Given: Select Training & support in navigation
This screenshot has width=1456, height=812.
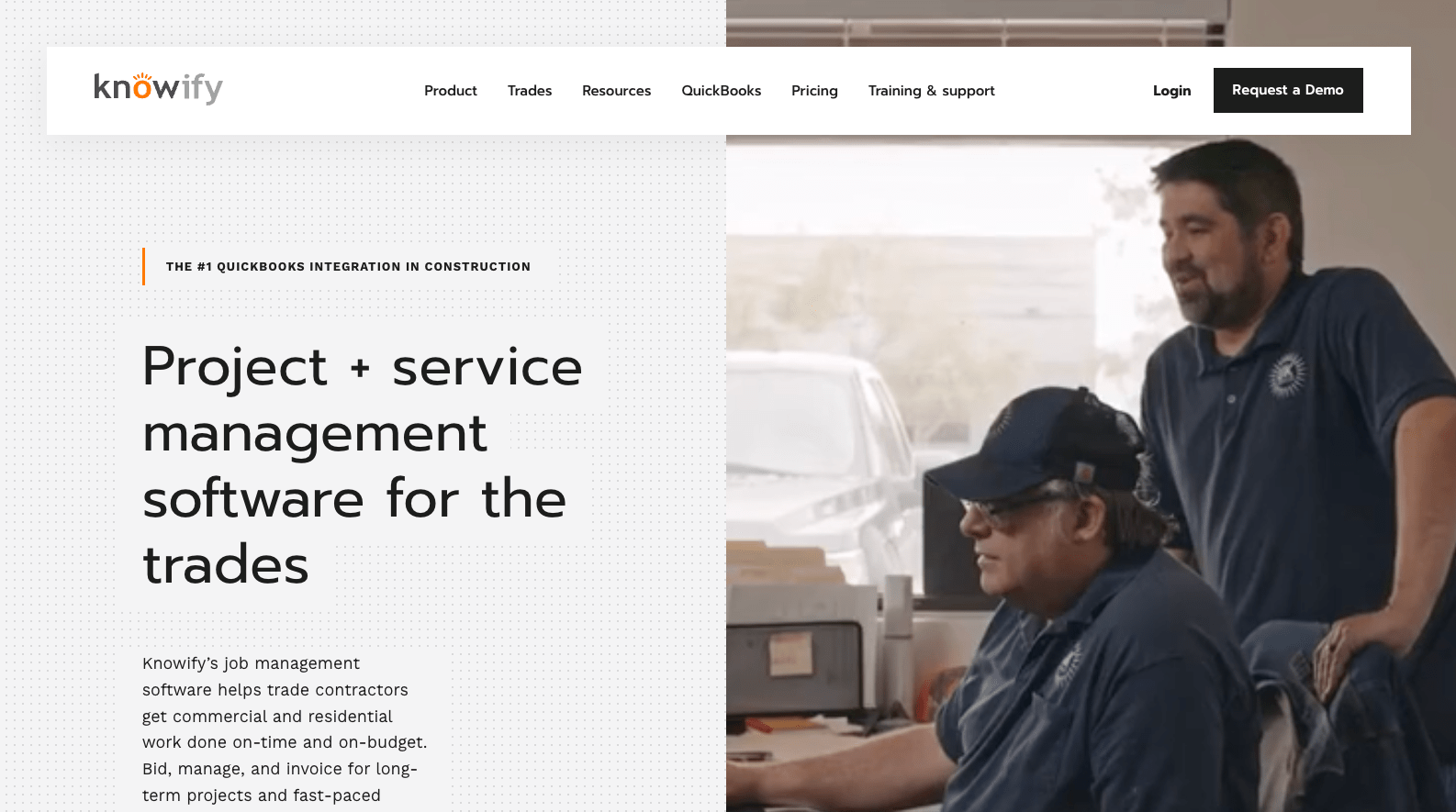Looking at the screenshot, I should (x=932, y=91).
